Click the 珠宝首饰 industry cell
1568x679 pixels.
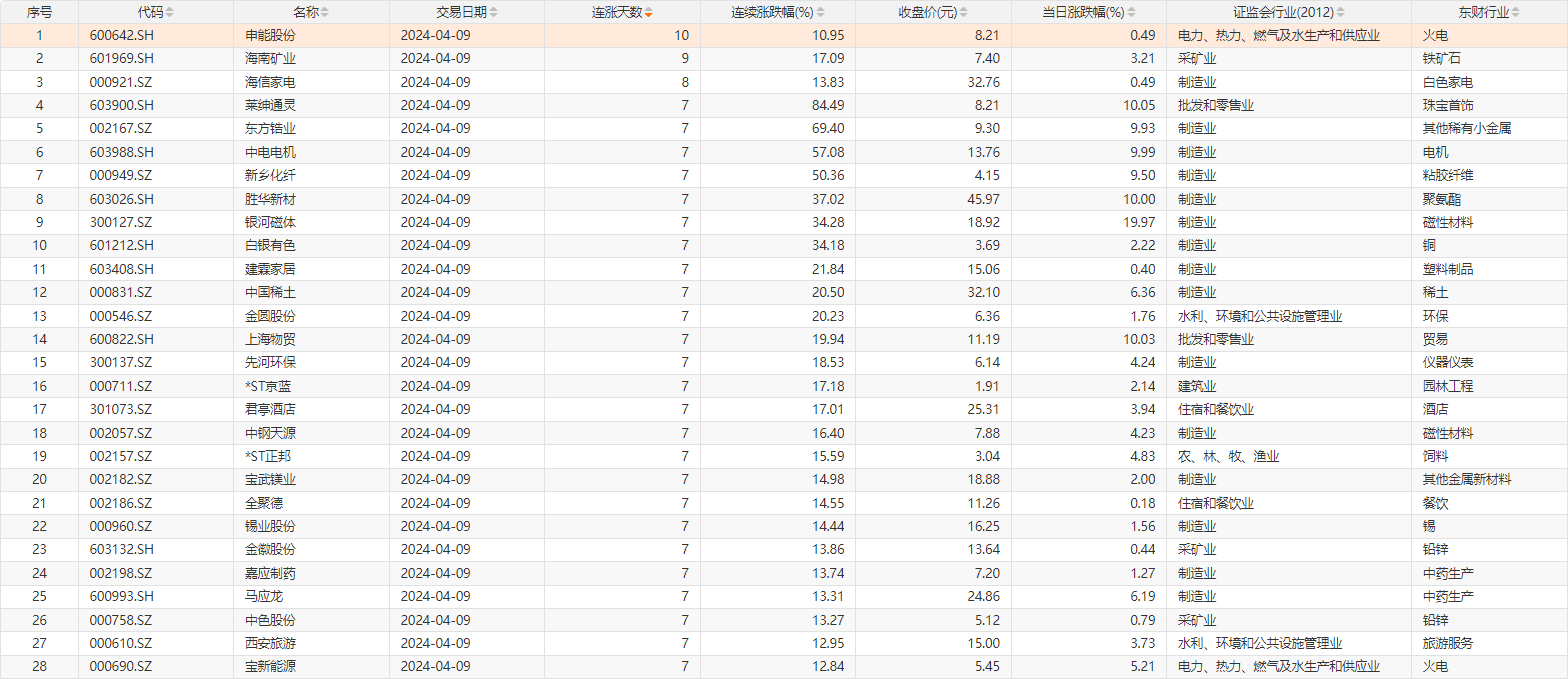(x=1447, y=105)
